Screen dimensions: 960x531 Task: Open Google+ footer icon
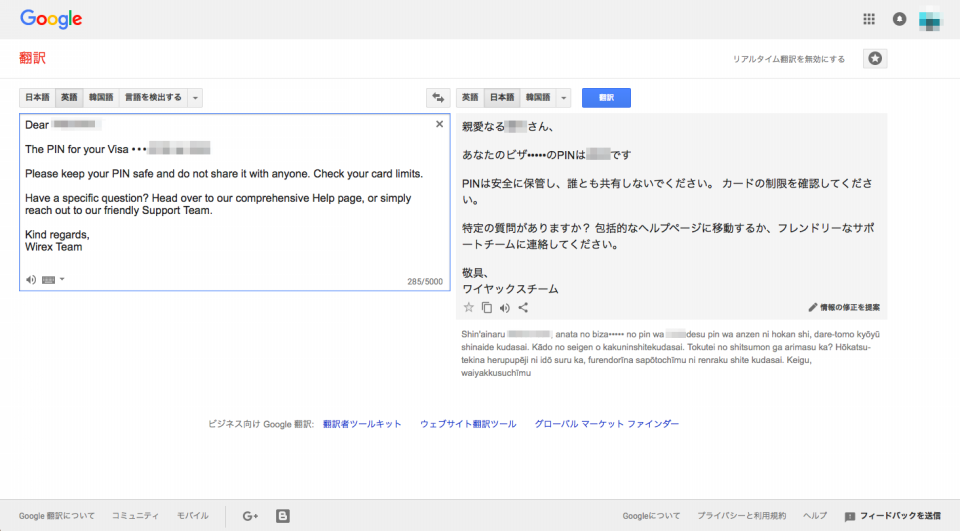pyautogui.click(x=250, y=516)
